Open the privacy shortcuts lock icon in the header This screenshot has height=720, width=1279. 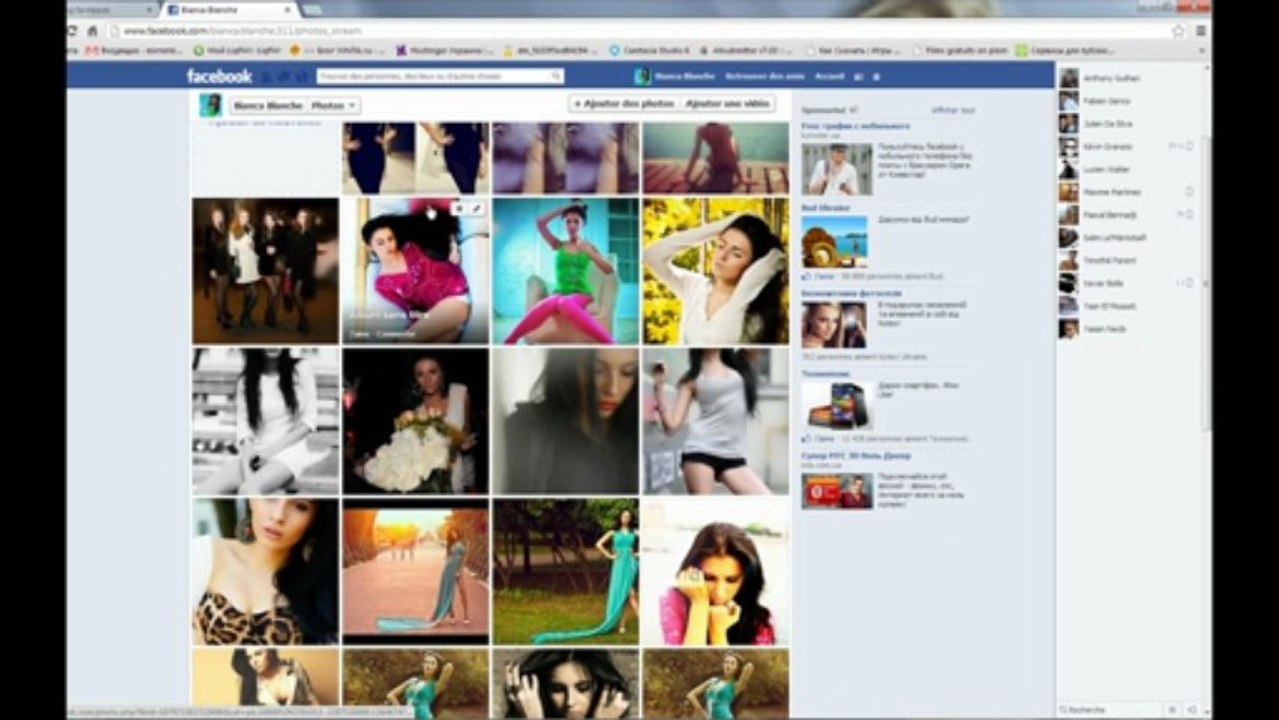coord(859,77)
